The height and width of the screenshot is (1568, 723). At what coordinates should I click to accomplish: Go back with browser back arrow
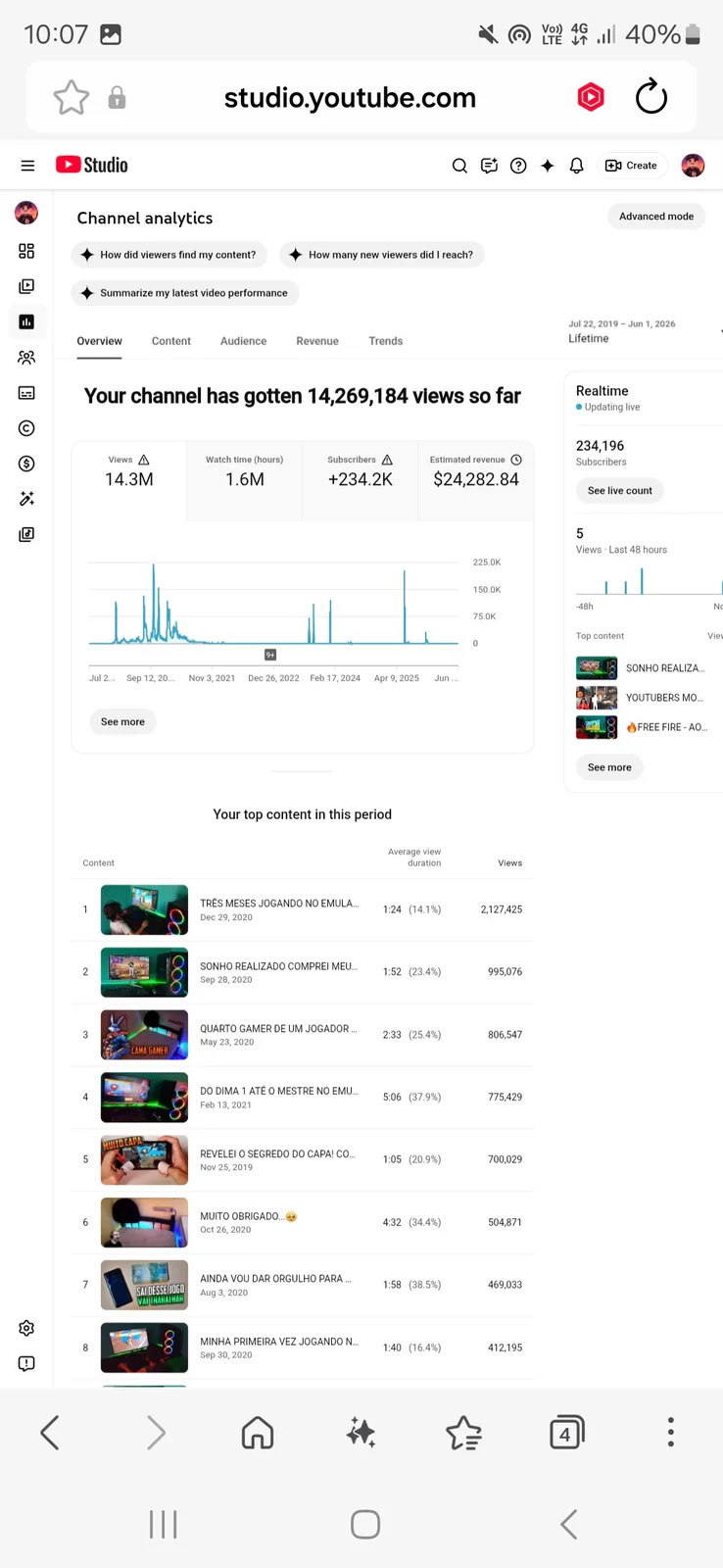(x=50, y=1433)
